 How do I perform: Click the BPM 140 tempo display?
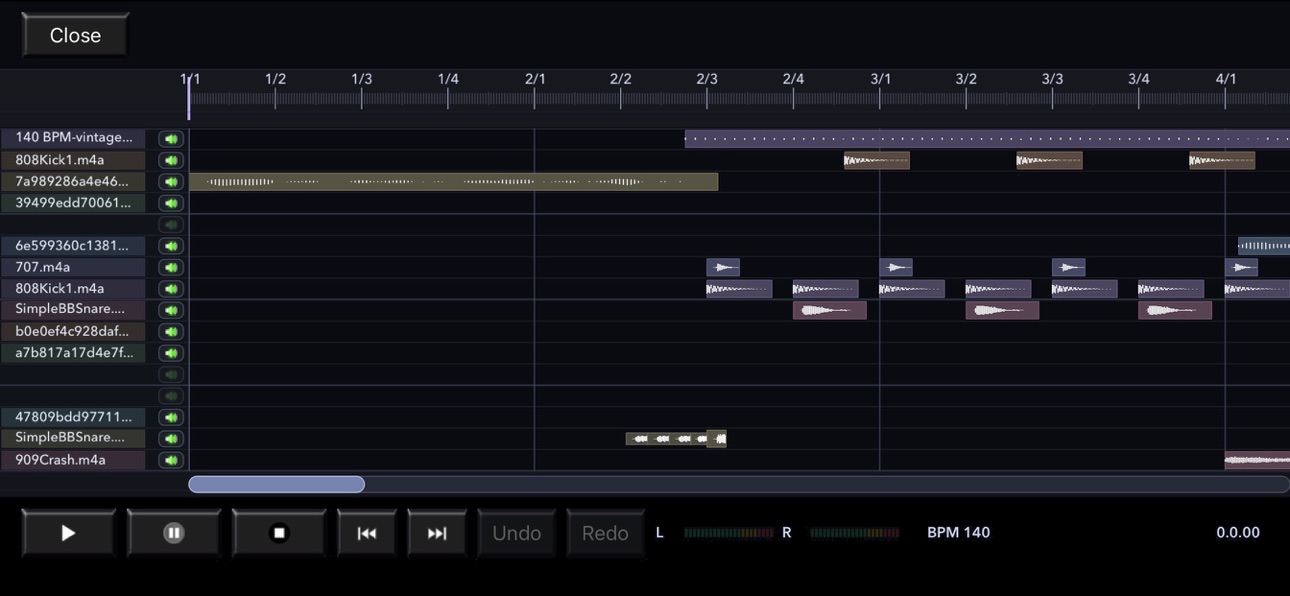point(958,532)
